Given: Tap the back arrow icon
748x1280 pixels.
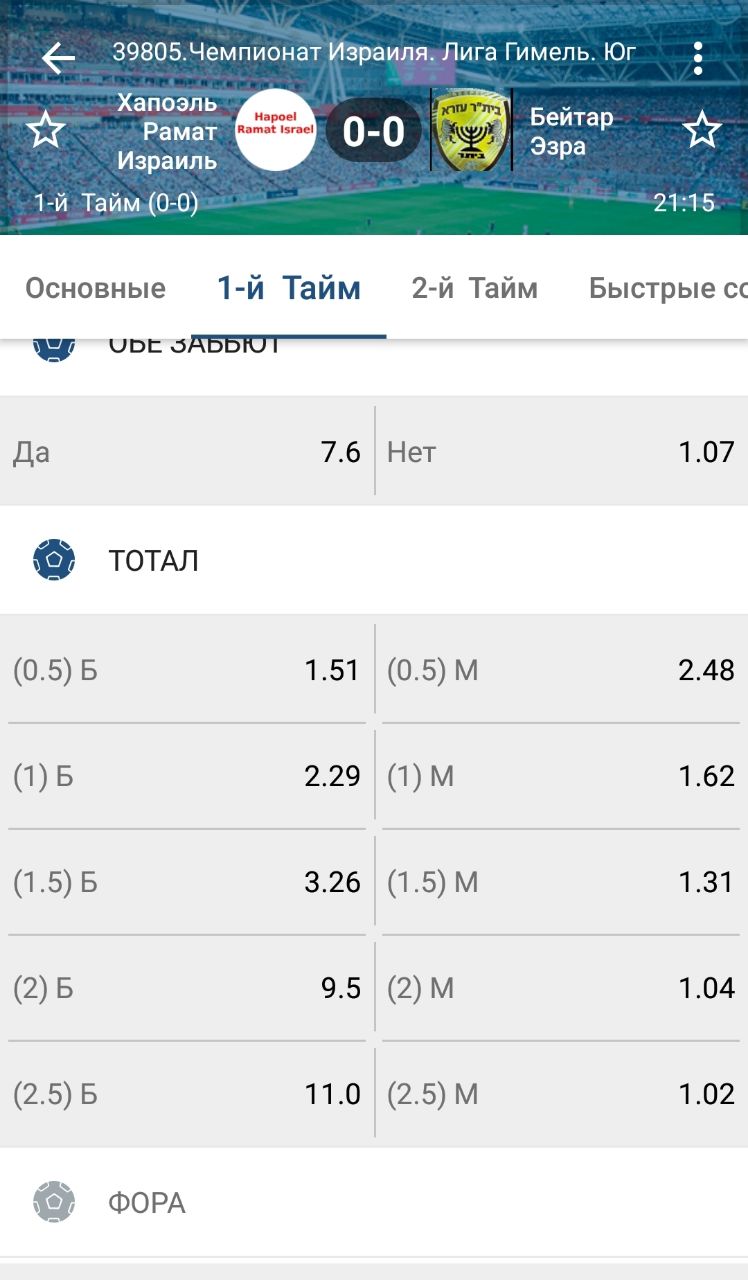Looking at the screenshot, I should 58,58.
